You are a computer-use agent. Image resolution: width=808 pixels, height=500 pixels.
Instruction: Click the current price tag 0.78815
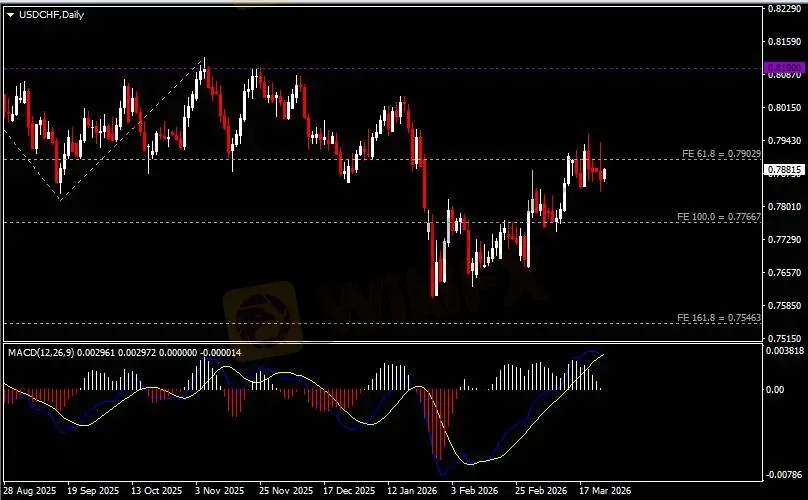pyautogui.click(x=784, y=170)
